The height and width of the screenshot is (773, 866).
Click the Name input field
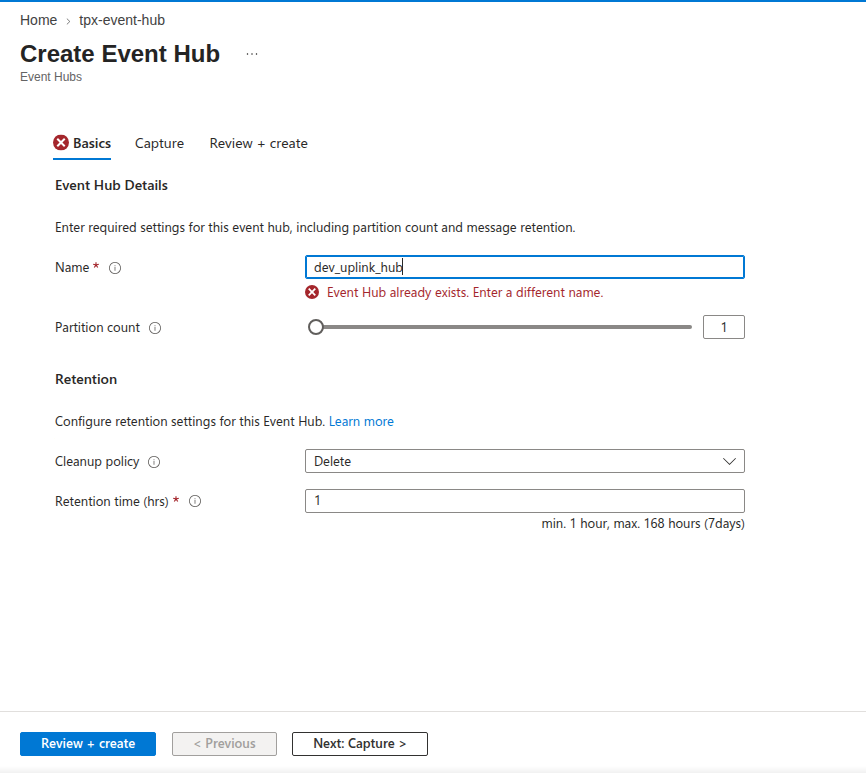coord(525,267)
